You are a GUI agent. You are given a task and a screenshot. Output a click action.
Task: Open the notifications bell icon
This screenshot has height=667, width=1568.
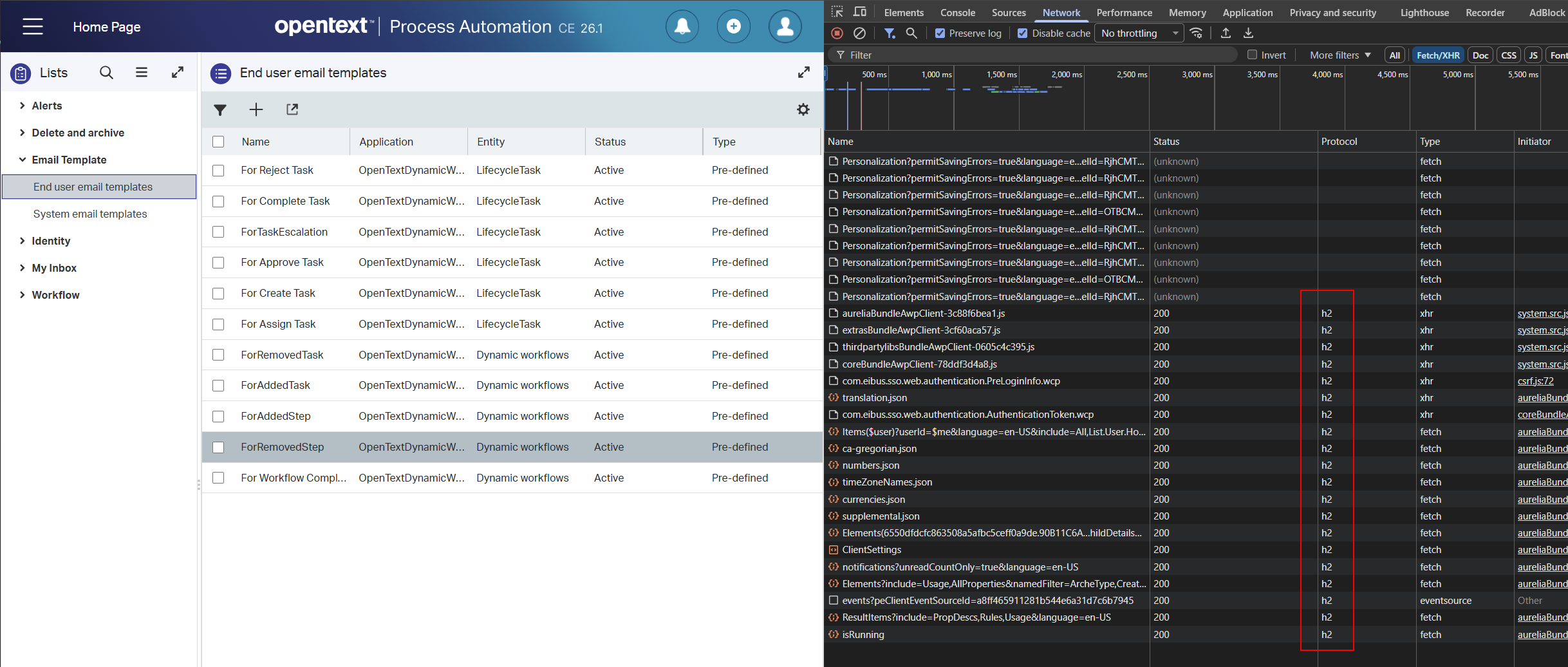[682, 26]
